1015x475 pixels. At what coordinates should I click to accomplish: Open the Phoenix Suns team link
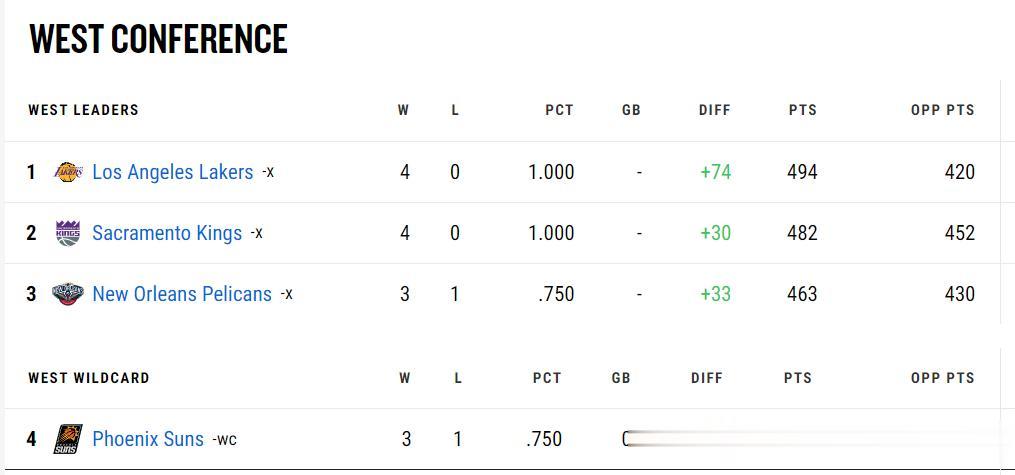[x=148, y=439]
